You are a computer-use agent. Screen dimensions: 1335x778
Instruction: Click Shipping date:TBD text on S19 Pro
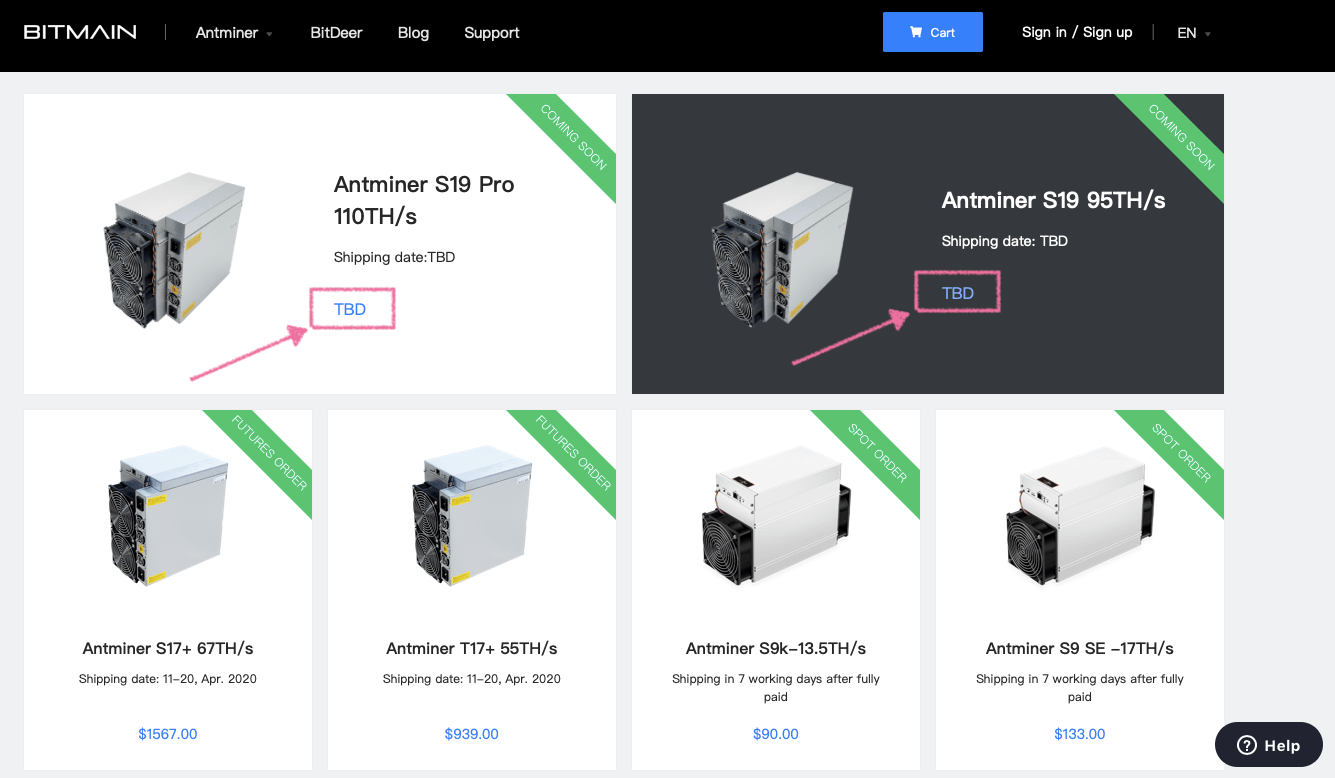pyautogui.click(x=395, y=257)
